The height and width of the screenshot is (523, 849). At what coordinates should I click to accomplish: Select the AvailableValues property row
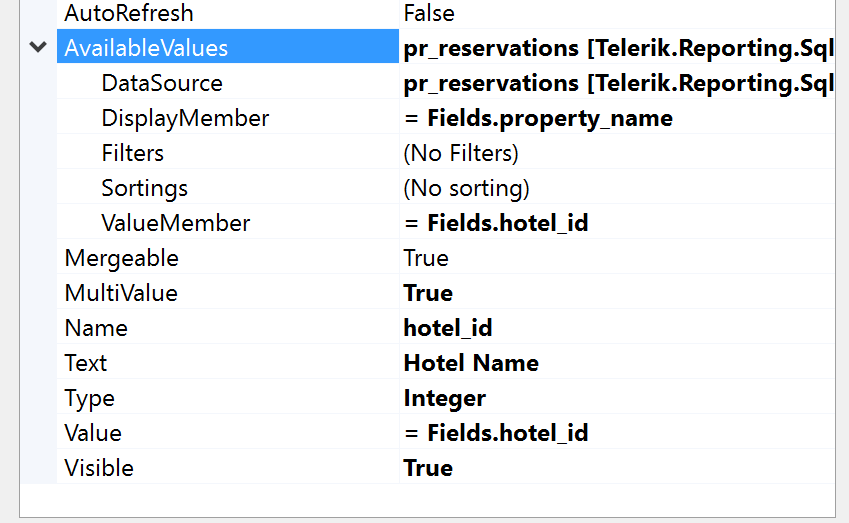146,48
